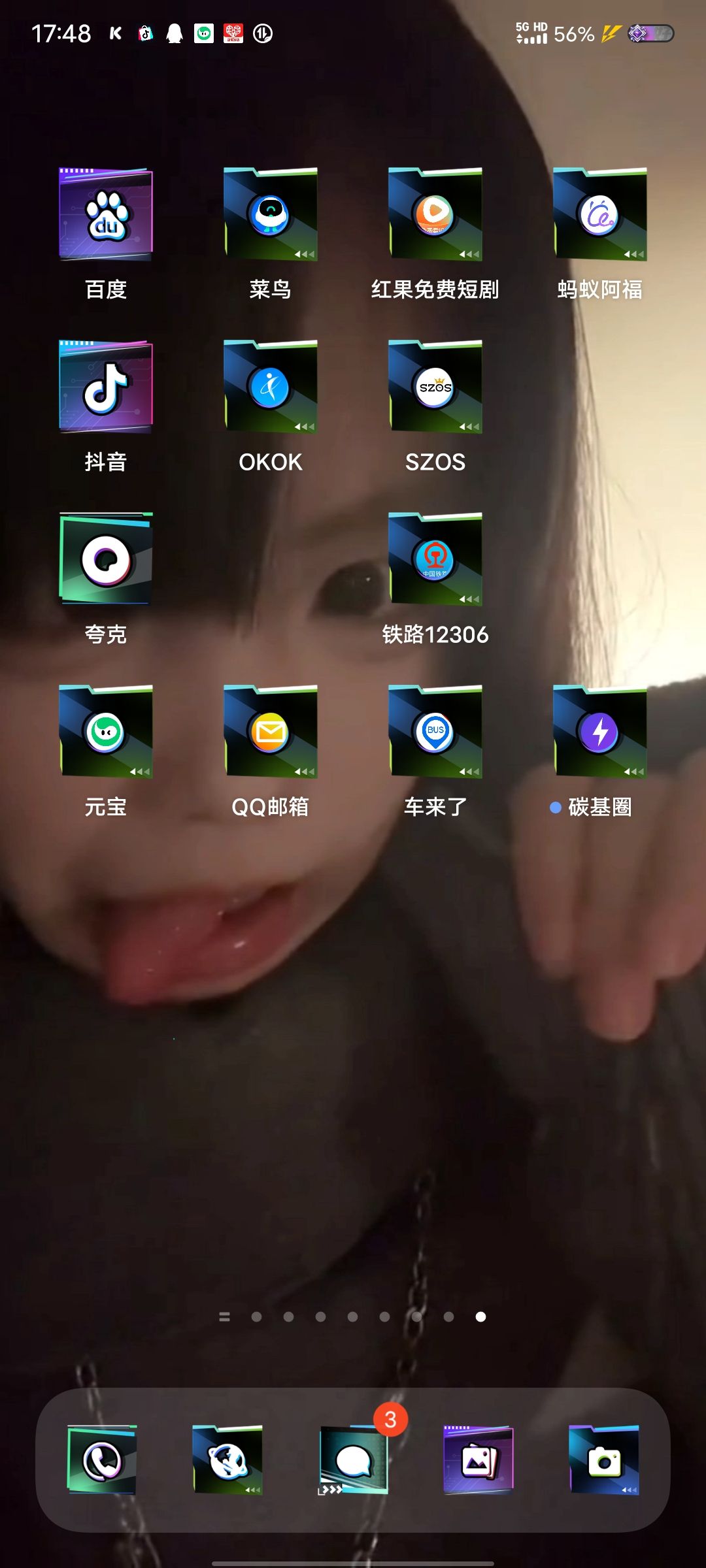Viewport: 706px width, 1568px height.
Task: Open the Baidu app
Action: click(x=106, y=215)
